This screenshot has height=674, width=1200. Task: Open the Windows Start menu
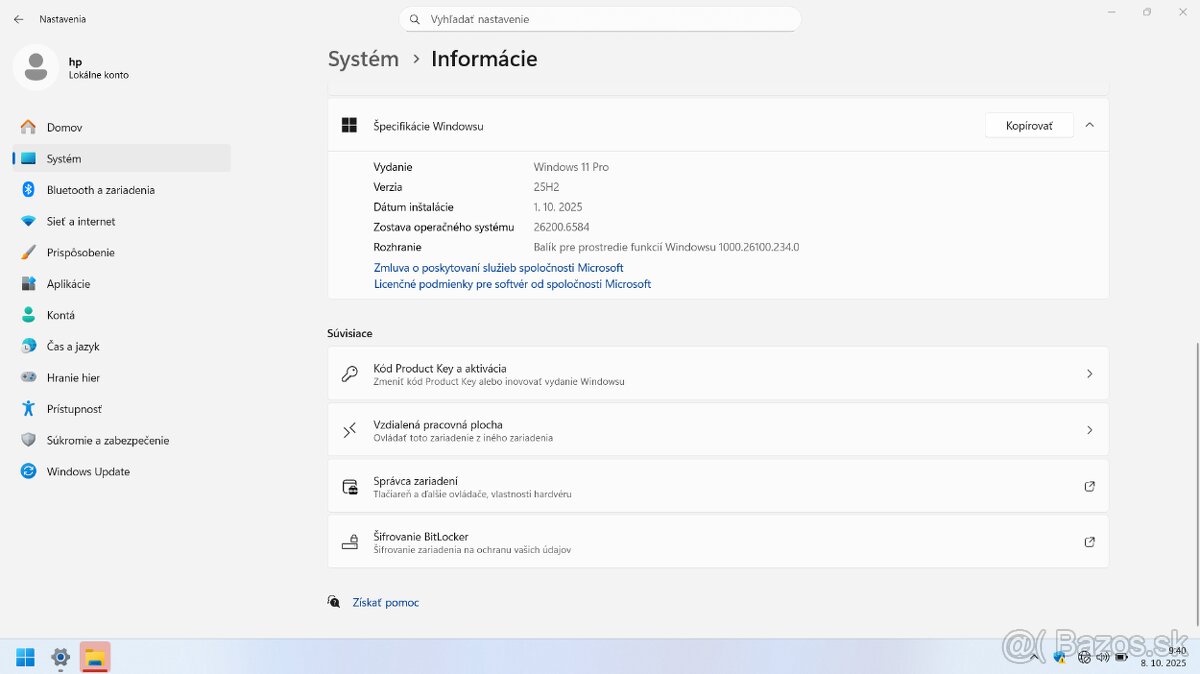(25, 657)
